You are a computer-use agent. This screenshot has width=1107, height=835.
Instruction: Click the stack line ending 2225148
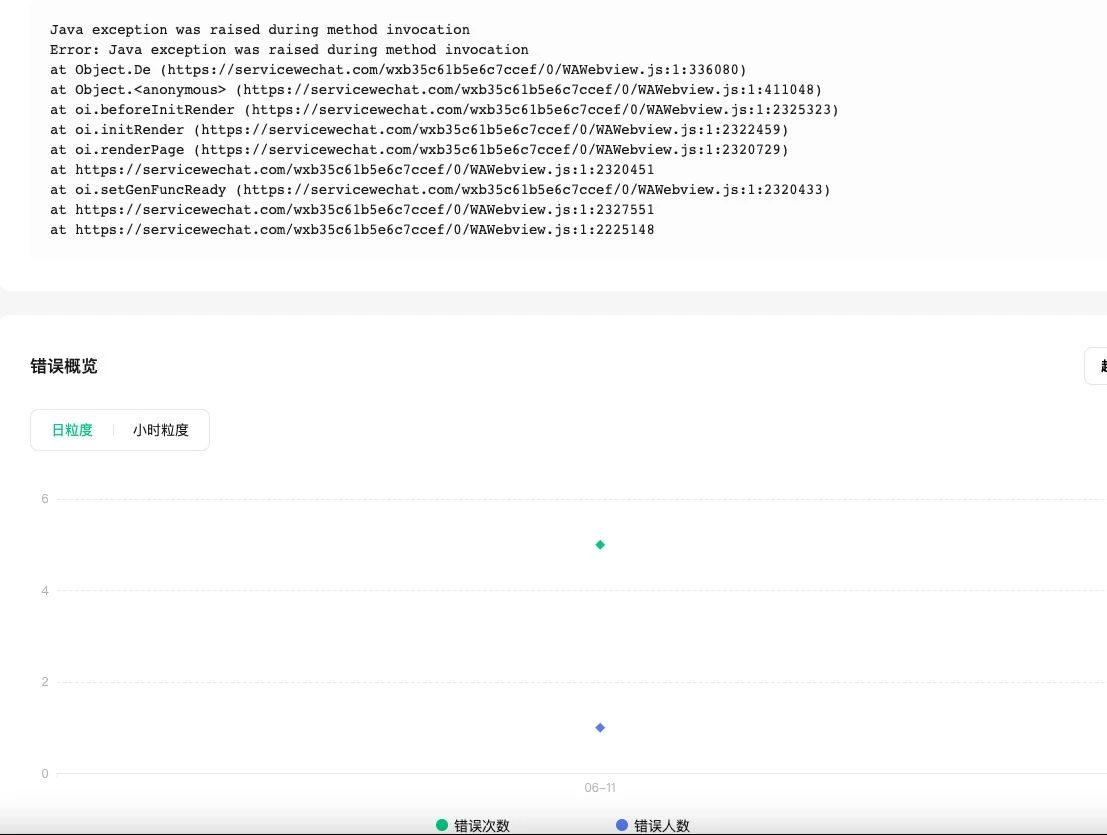352,229
